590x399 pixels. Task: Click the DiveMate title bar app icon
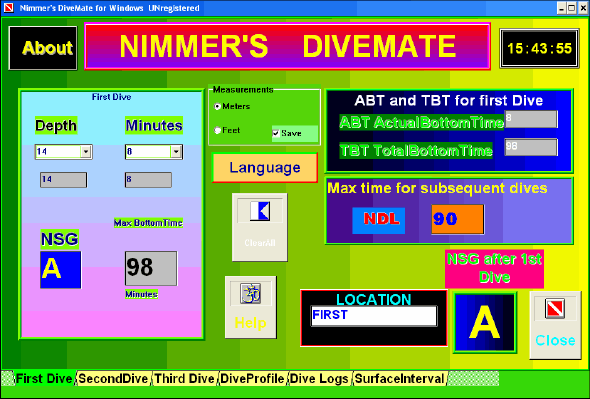[8, 8]
